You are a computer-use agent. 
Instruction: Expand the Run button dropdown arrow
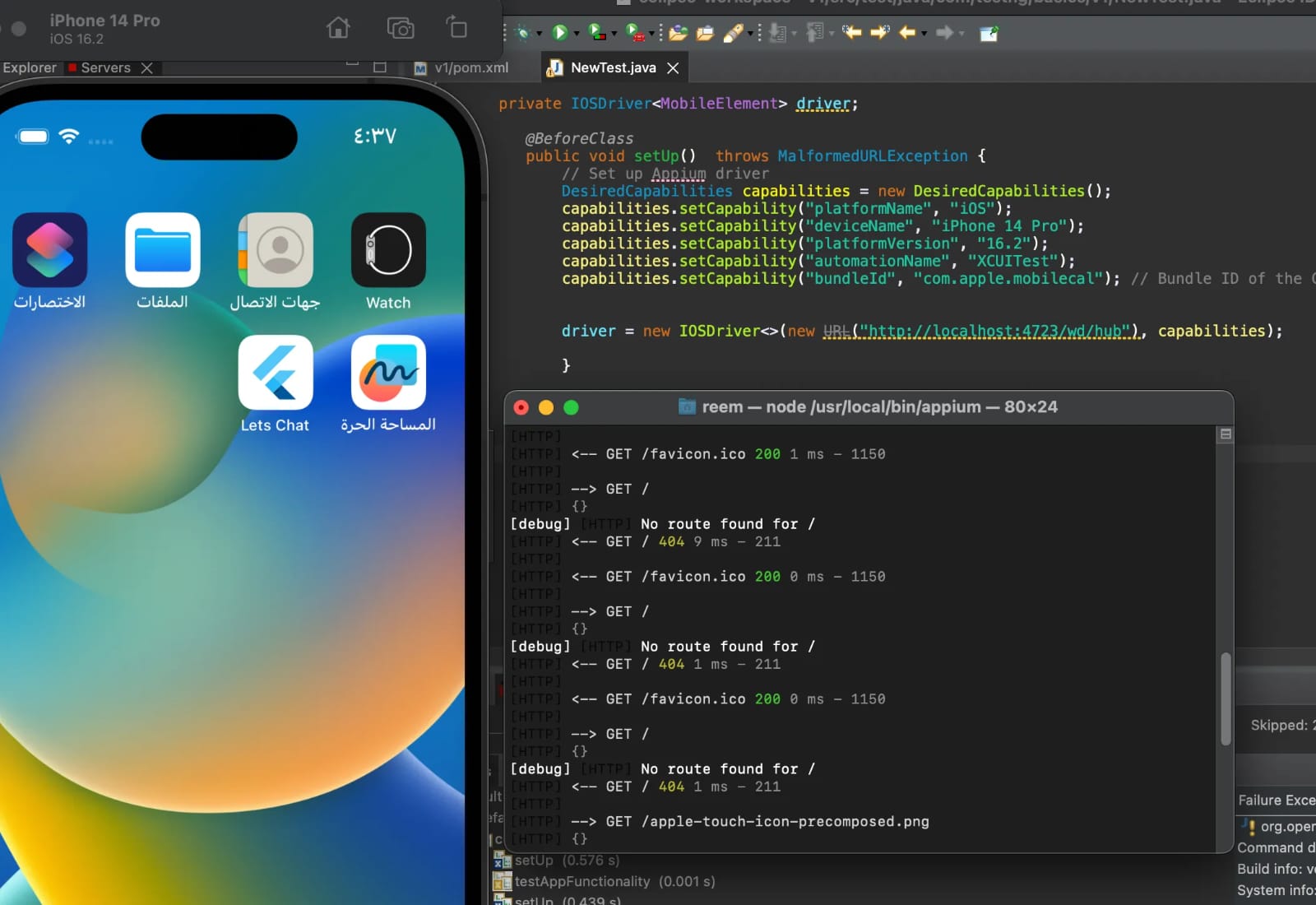point(577,34)
